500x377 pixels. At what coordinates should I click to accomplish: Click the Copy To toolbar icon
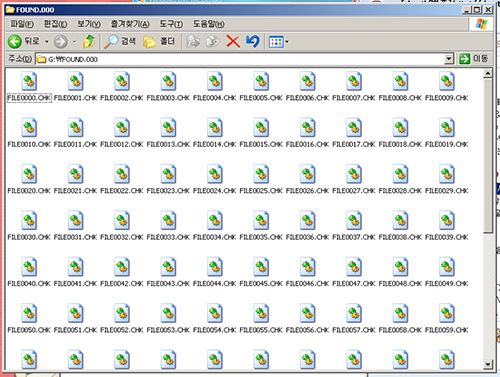213,41
